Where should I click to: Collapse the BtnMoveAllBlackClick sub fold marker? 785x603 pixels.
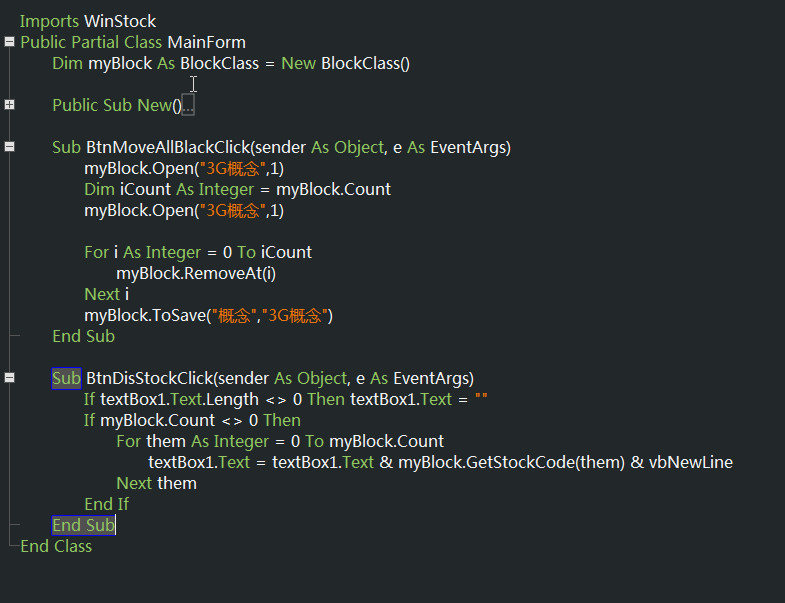coord(9,147)
